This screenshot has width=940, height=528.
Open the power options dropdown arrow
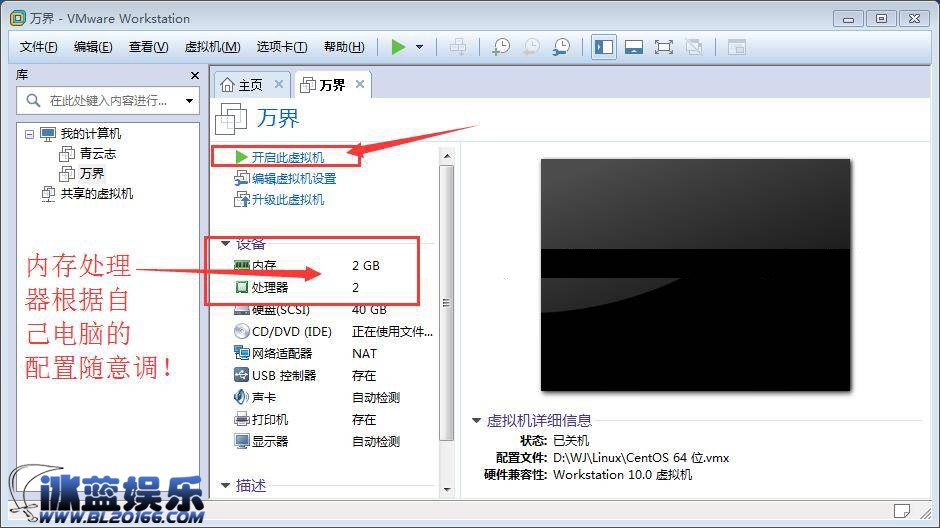coord(419,47)
